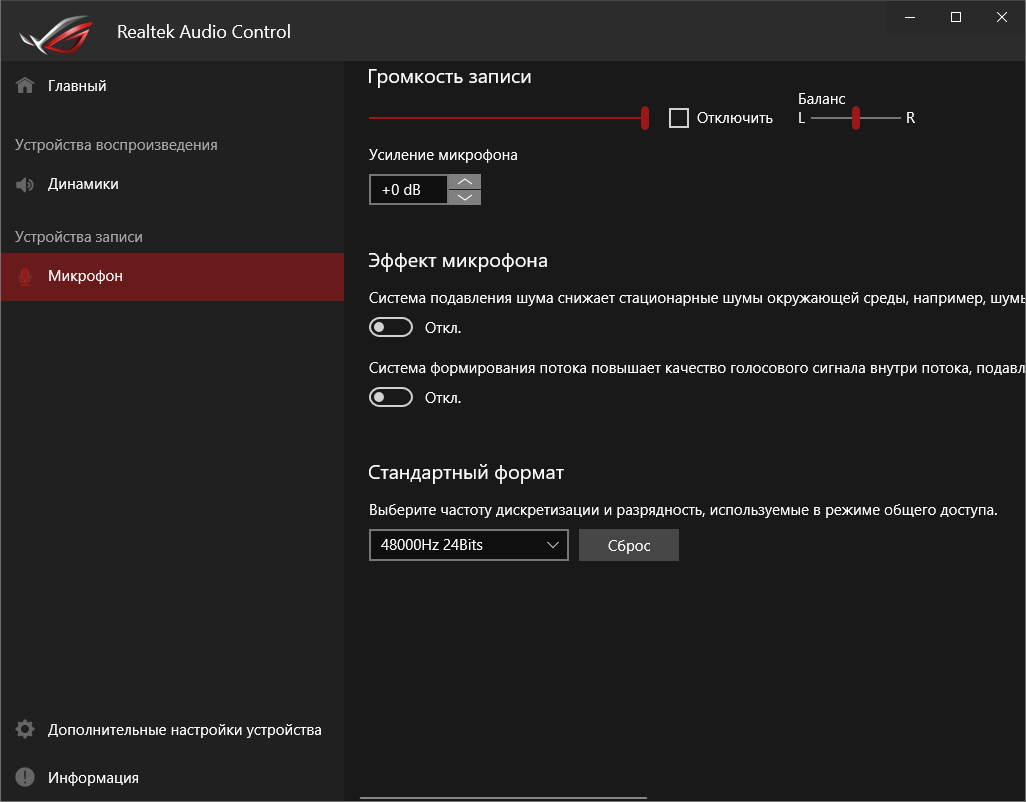
Task: Expand the microphone gain +0 dB selector
Action: [x=408, y=189]
